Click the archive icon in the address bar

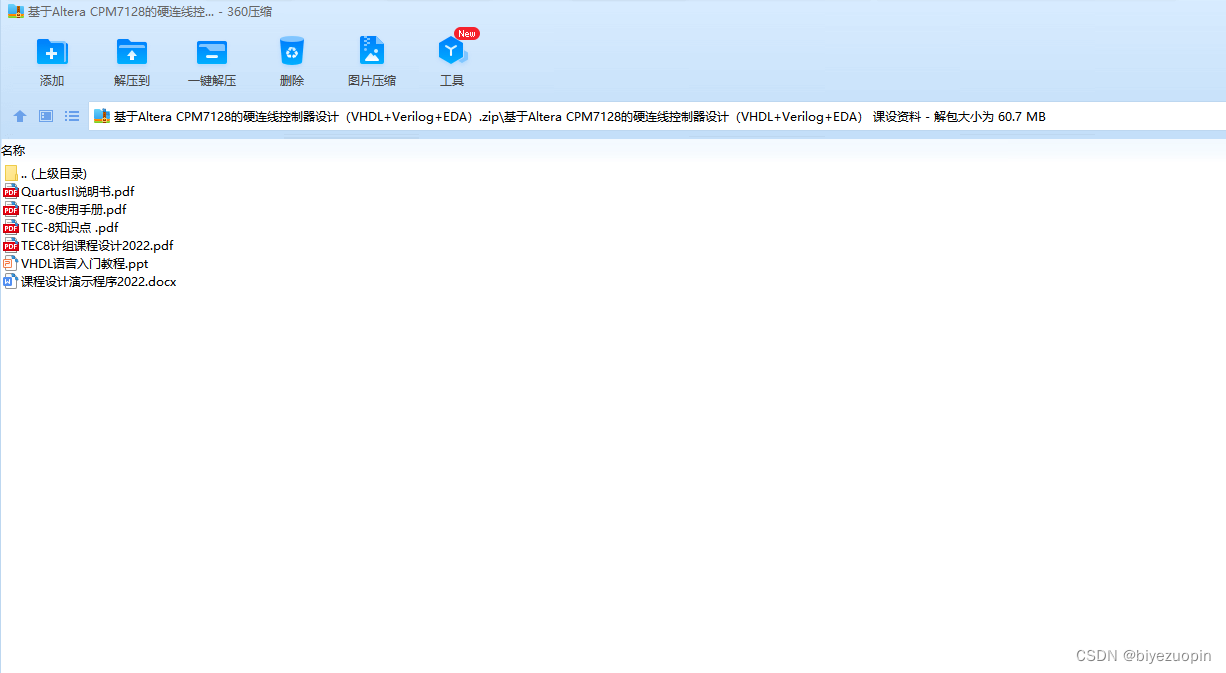pos(101,117)
